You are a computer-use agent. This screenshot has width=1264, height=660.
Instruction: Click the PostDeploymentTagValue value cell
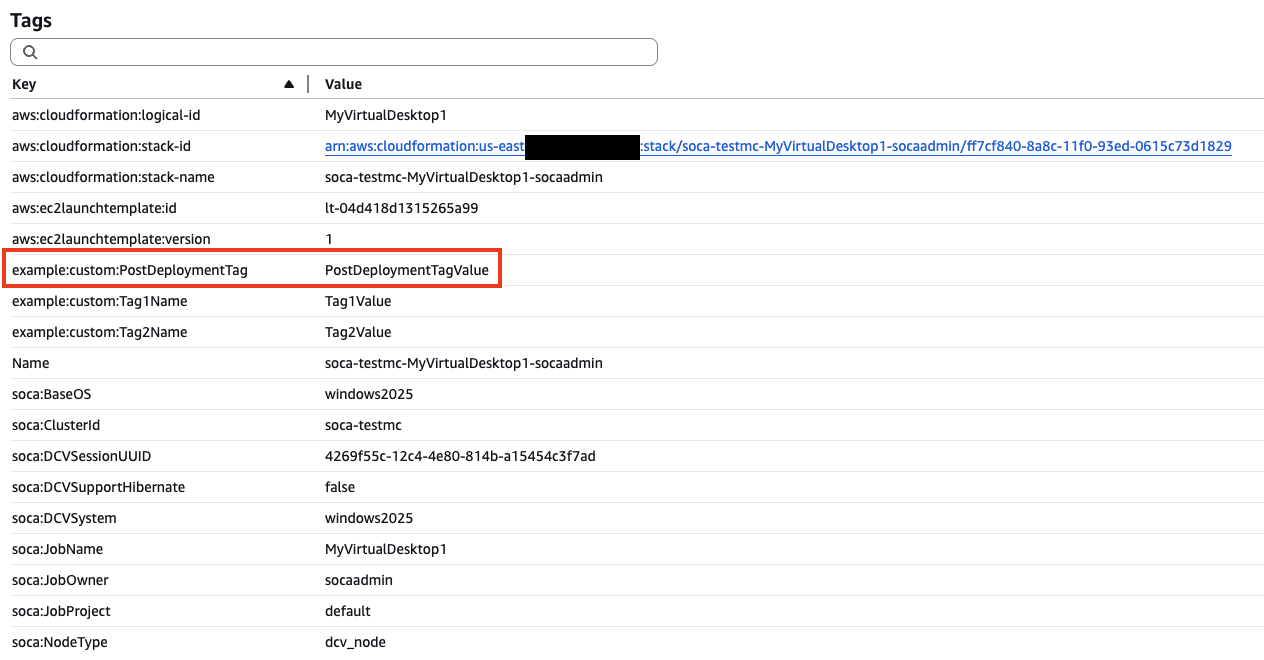[407, 270]
